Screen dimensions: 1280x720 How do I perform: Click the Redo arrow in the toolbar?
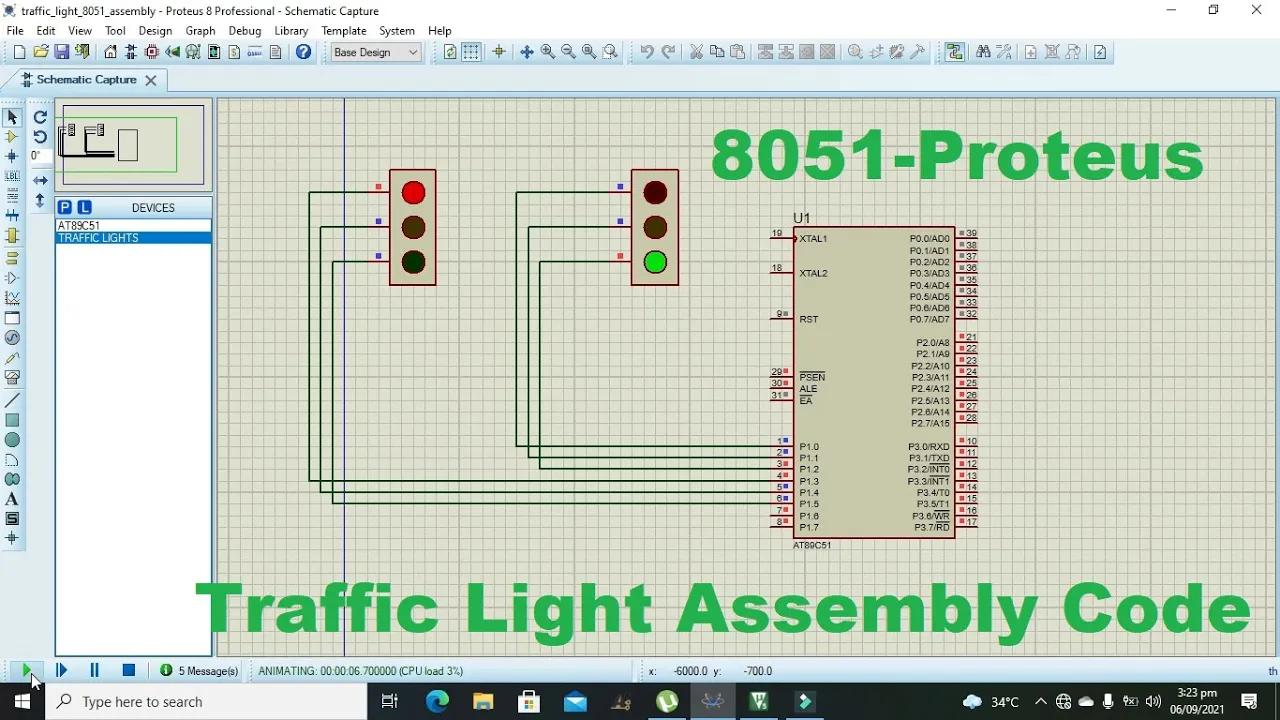coord(668,52)
